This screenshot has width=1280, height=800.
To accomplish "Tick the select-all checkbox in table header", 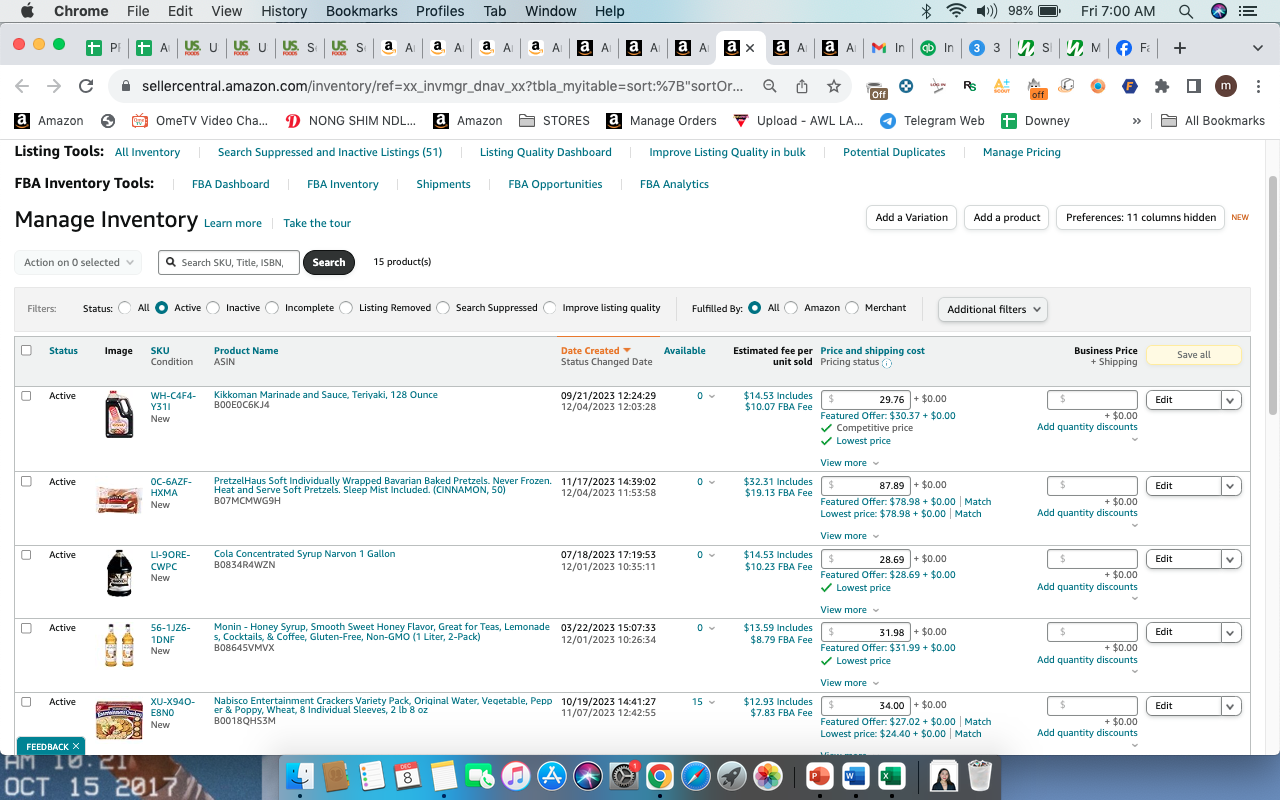I will 26,350.
